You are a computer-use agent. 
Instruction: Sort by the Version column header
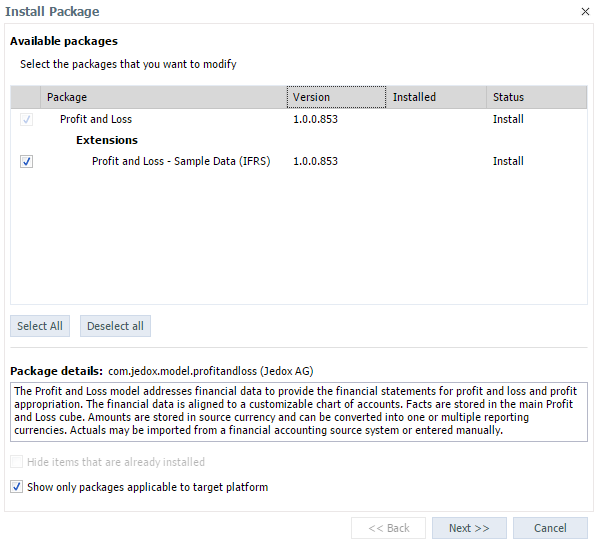coord(336,97)
